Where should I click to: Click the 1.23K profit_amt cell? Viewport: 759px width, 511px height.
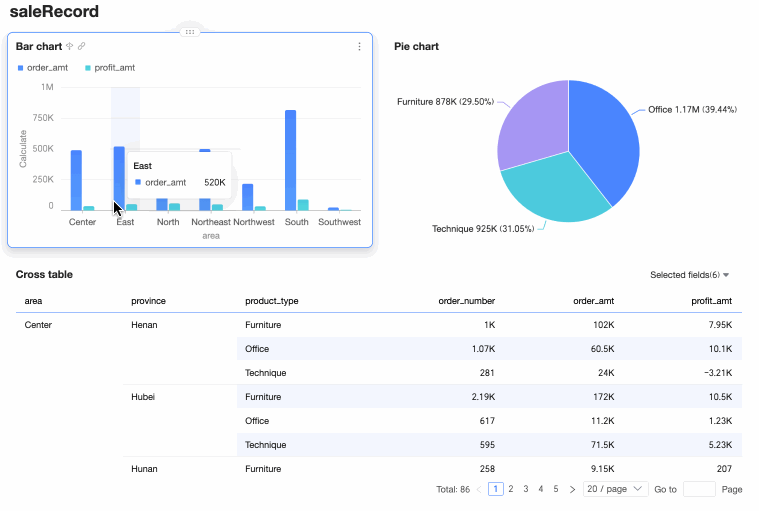click(720, 421)
